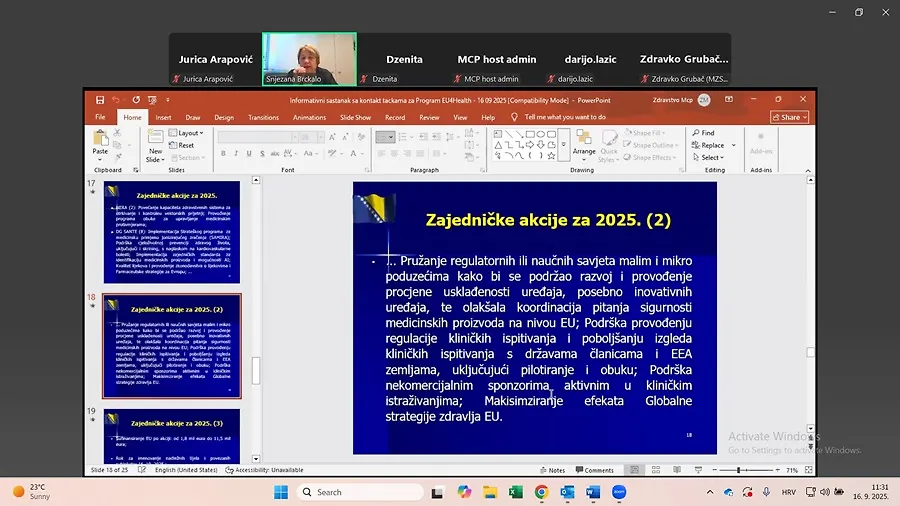
Task: Toggle Strikethrough formatting
Action: tap(274, 154)
